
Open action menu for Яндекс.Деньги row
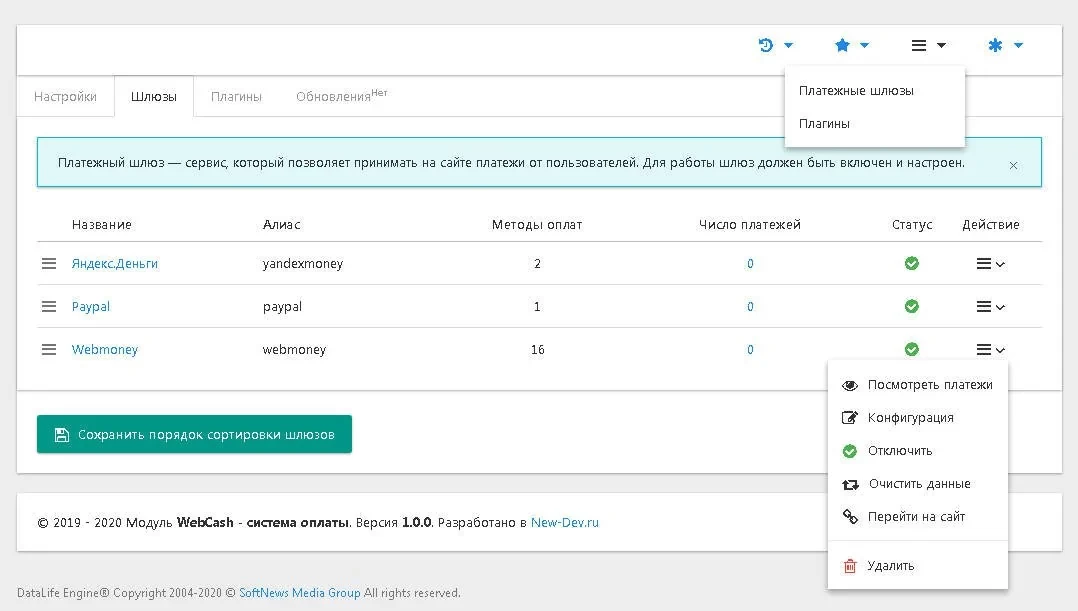[x=991, y=264]
